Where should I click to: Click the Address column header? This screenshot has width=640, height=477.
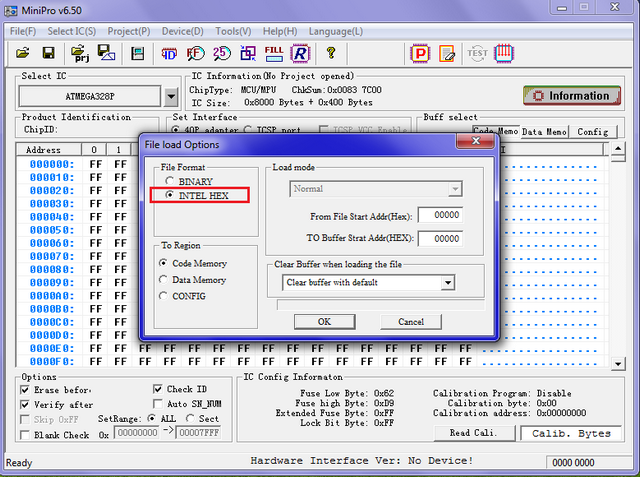point(49,149)
